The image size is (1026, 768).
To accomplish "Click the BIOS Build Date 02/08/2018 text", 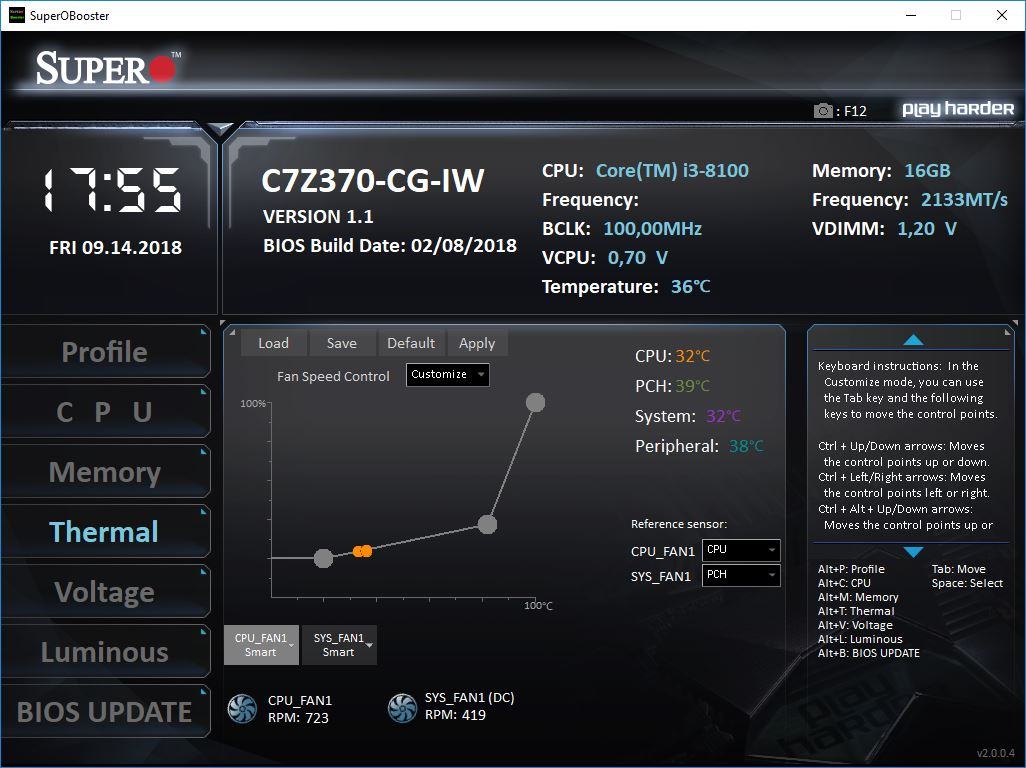I will point(390,245).
